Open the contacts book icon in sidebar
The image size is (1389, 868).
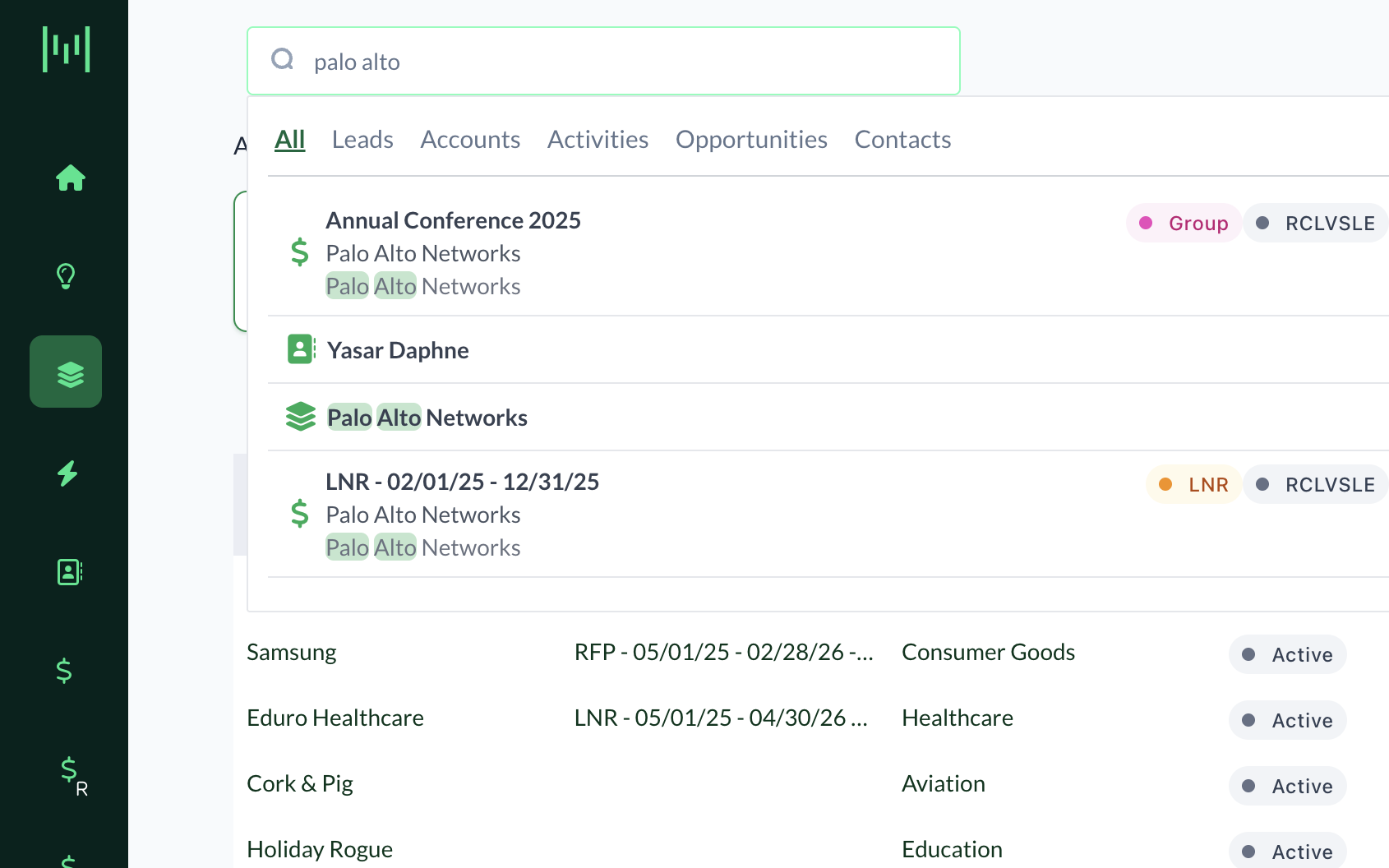pos(69,572)
